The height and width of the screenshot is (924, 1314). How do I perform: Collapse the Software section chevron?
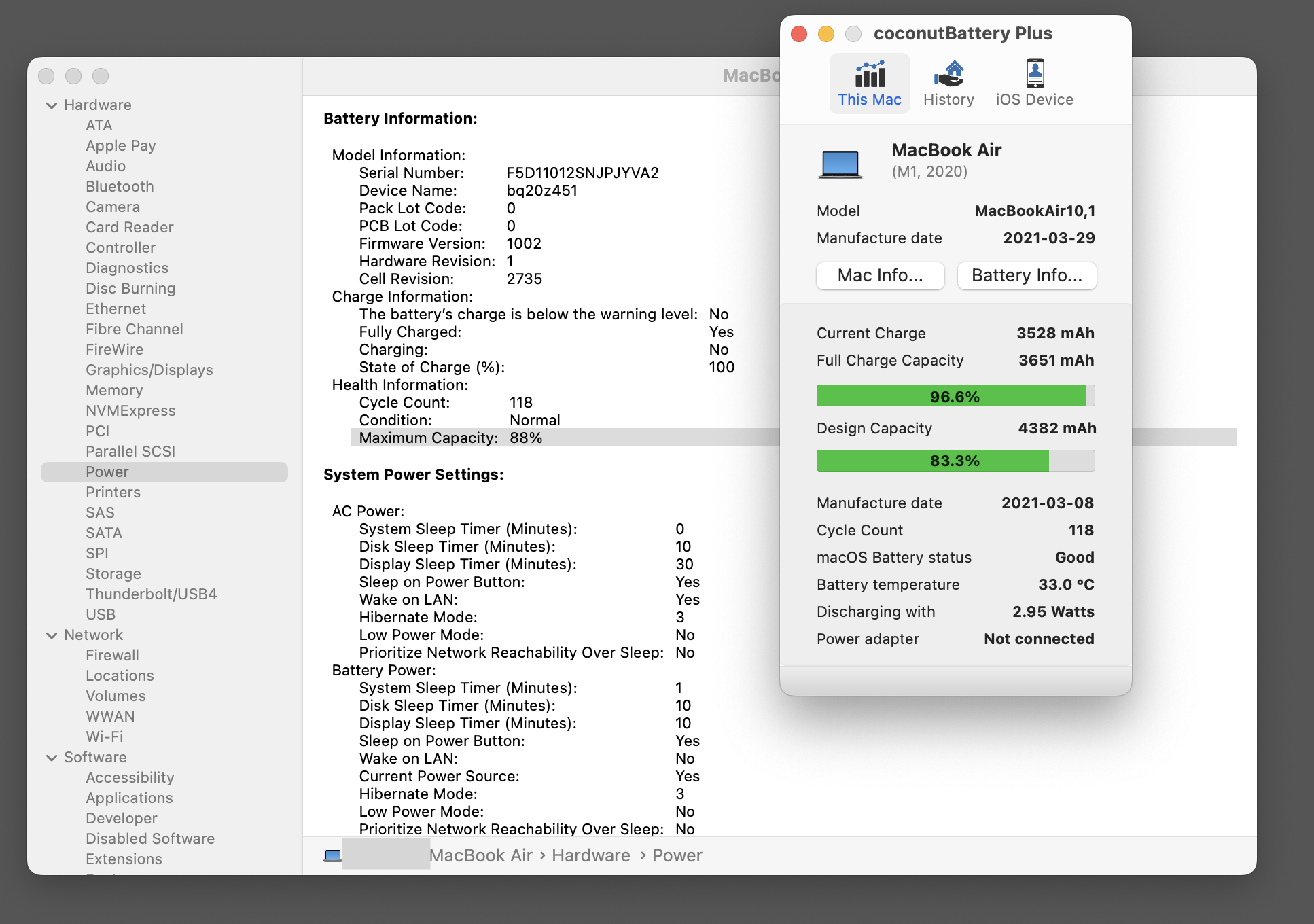click(x=52, y=758)
